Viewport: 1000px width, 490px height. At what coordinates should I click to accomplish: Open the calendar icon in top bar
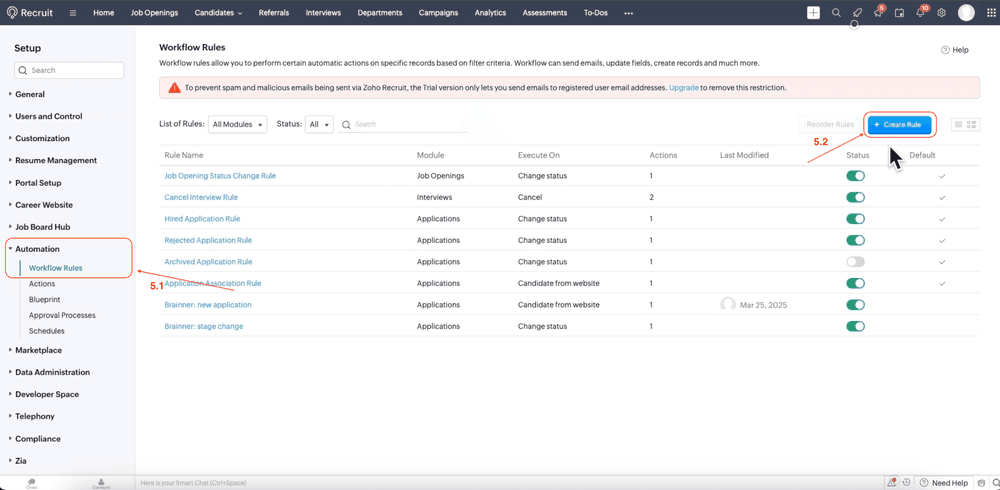click(x=899, y=13)
